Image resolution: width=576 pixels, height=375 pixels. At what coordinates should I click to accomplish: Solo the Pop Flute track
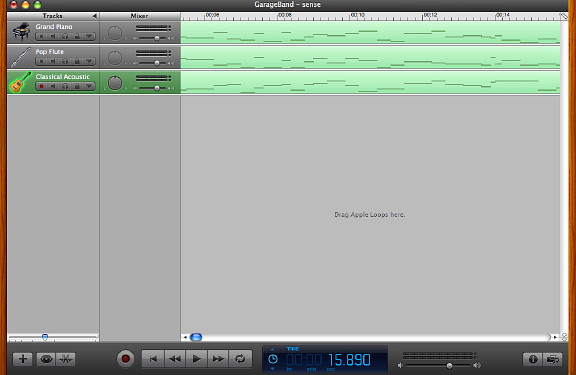[x=65, y=61]
